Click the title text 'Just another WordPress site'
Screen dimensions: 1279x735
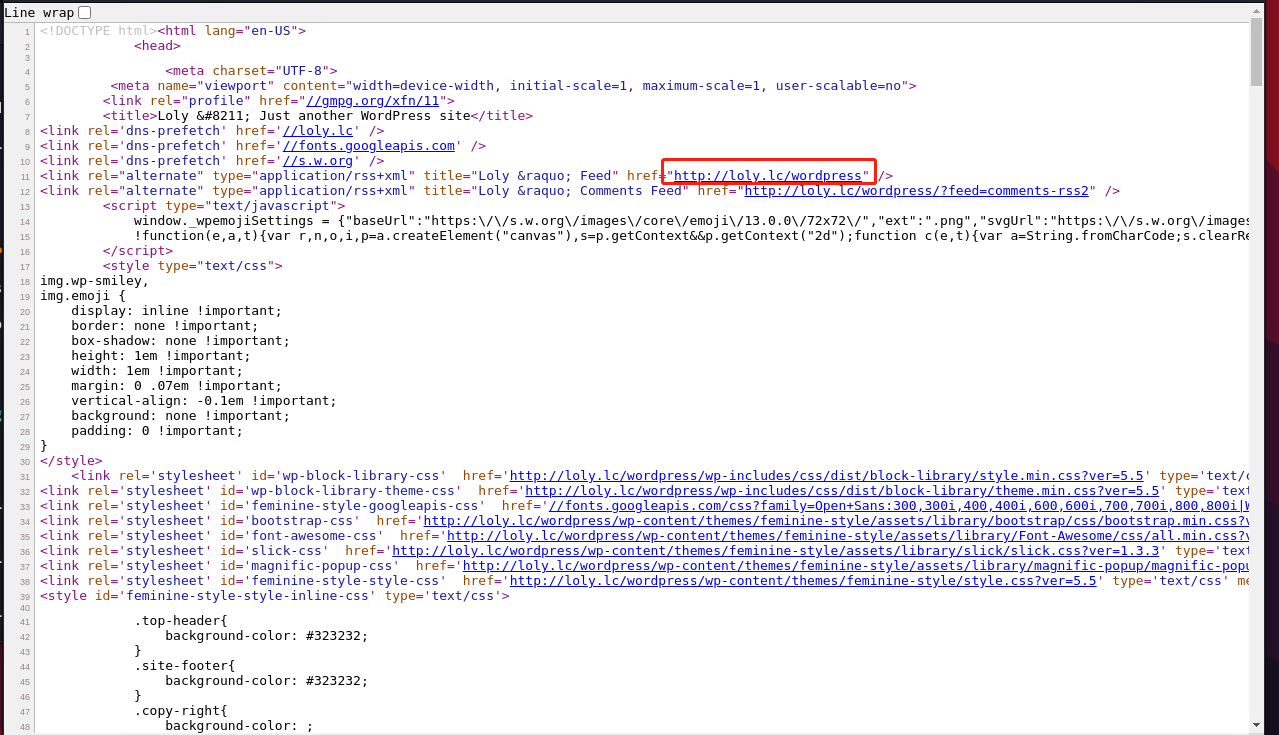click(x=365, y=116)
